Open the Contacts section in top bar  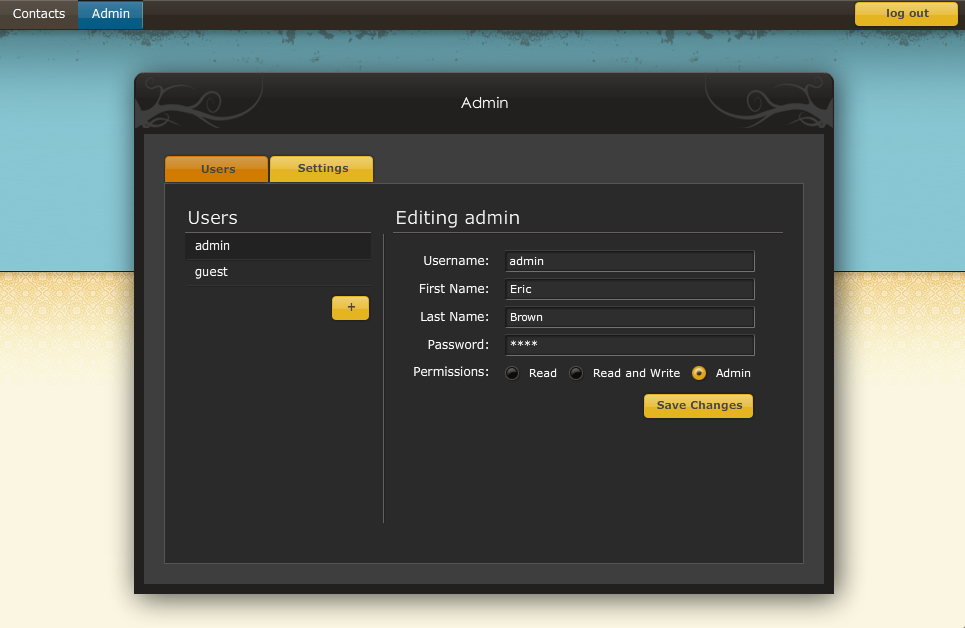pos(39,14)
